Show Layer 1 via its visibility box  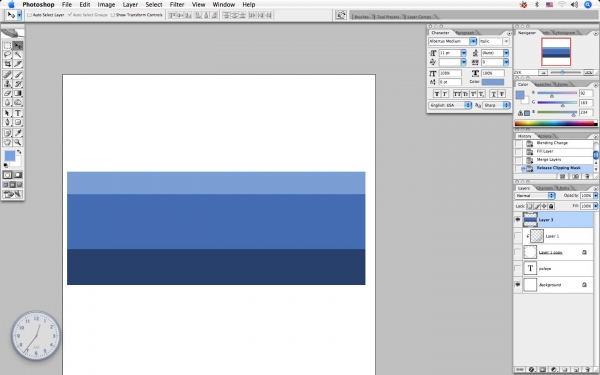point(518,236)
